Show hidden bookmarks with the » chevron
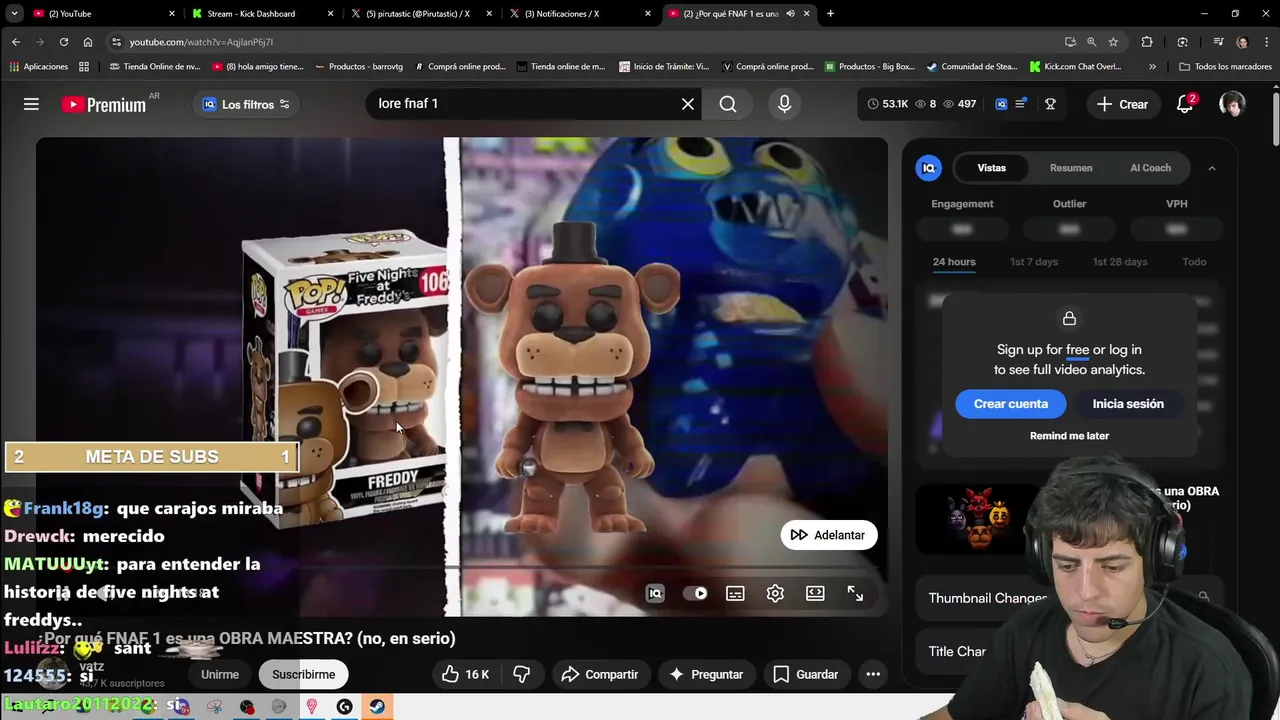This screenshot has height=720, width=1280. 1152,67
